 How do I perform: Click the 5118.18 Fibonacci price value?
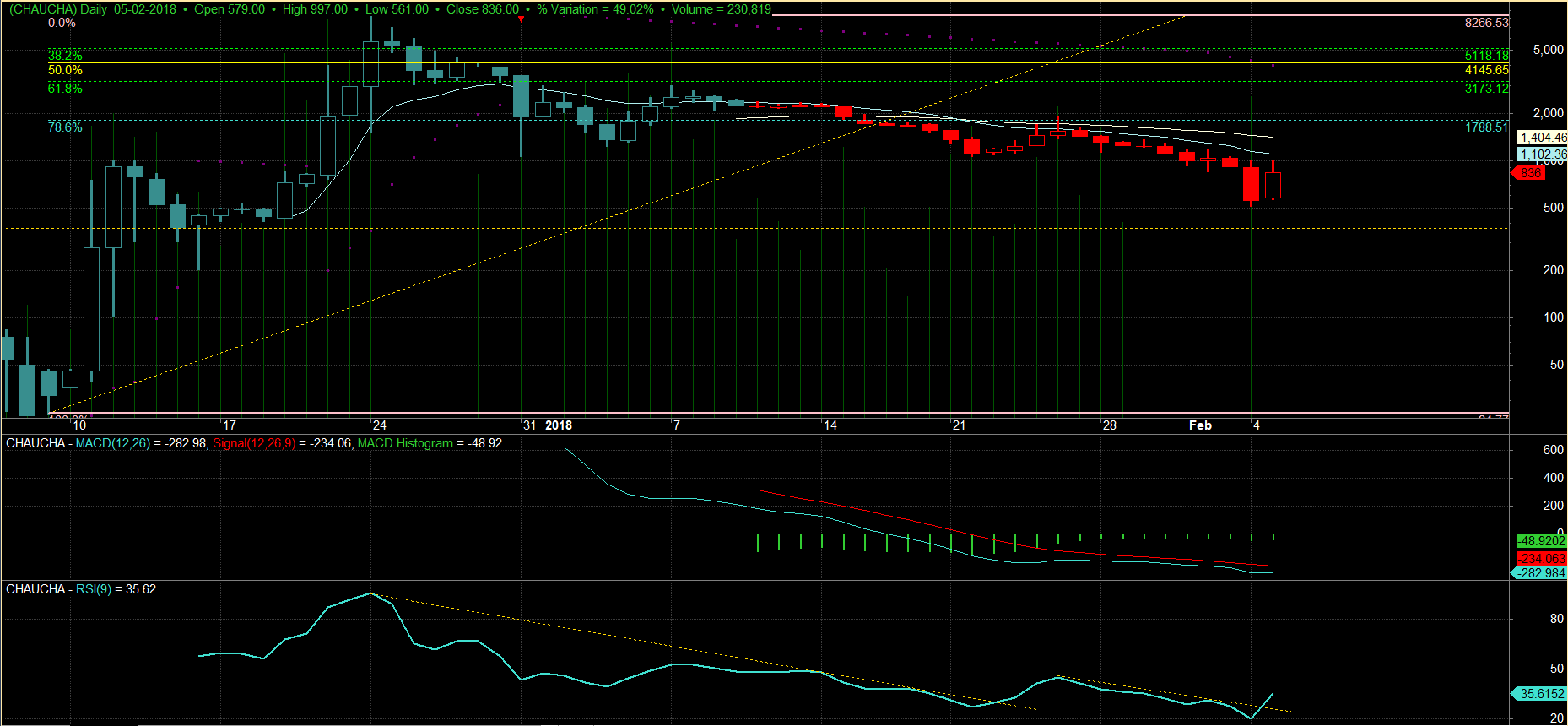[1486, 56]
